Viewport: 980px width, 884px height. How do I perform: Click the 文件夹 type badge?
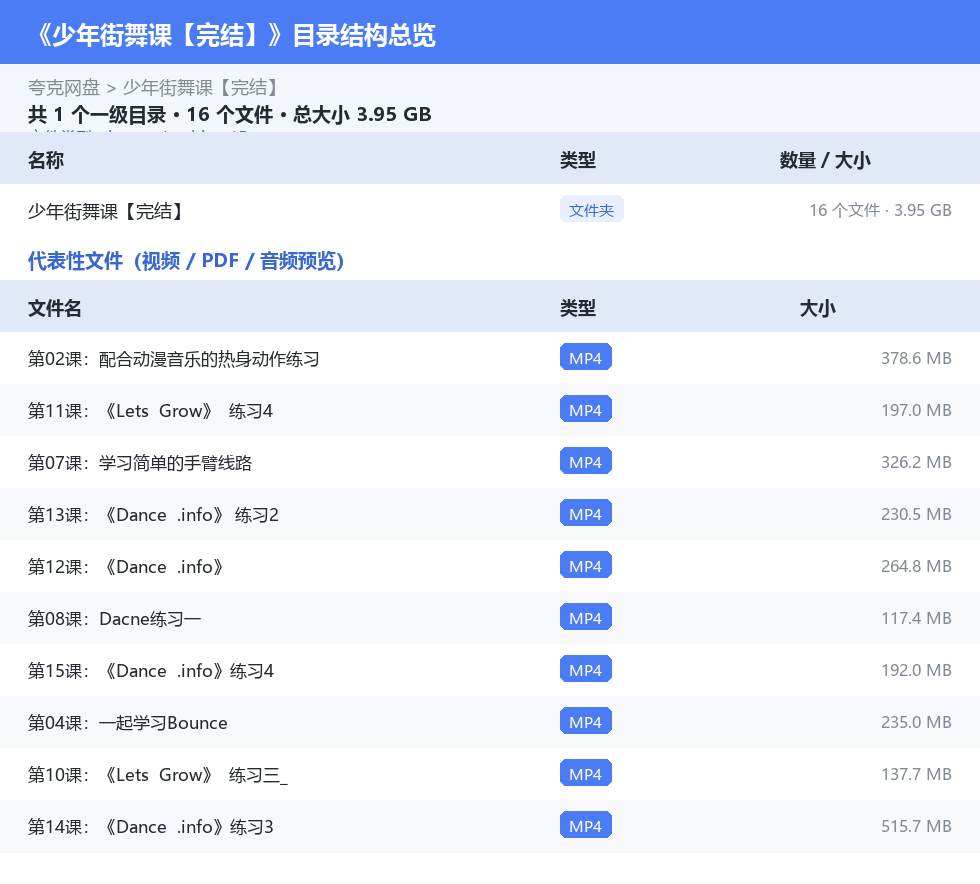pos(591,210)
